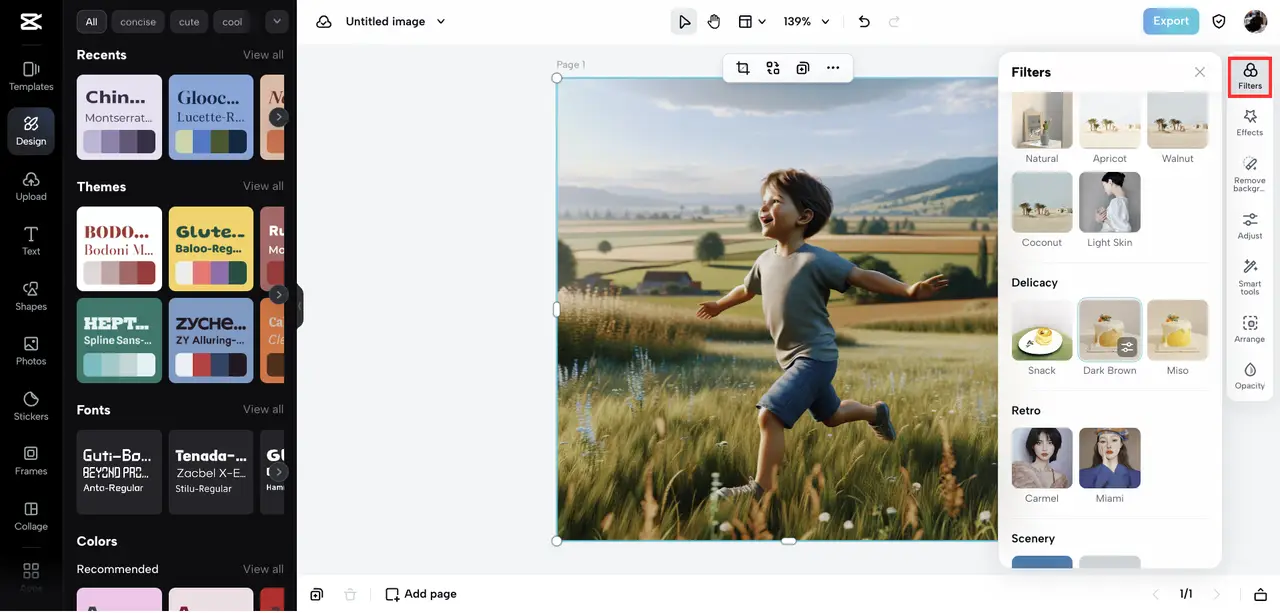Screen dimensions: 1280x613
Task: Open the Filters tool
Action: coord(1250,77)
